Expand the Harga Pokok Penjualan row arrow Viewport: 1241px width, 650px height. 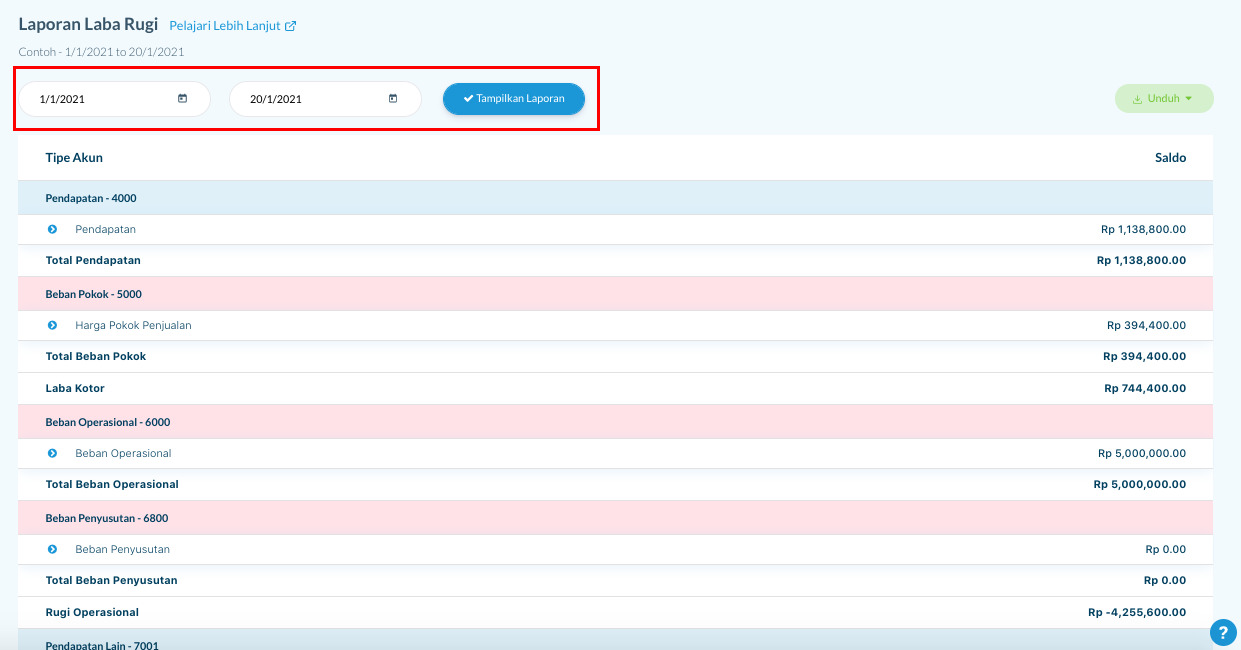(52, 325)
